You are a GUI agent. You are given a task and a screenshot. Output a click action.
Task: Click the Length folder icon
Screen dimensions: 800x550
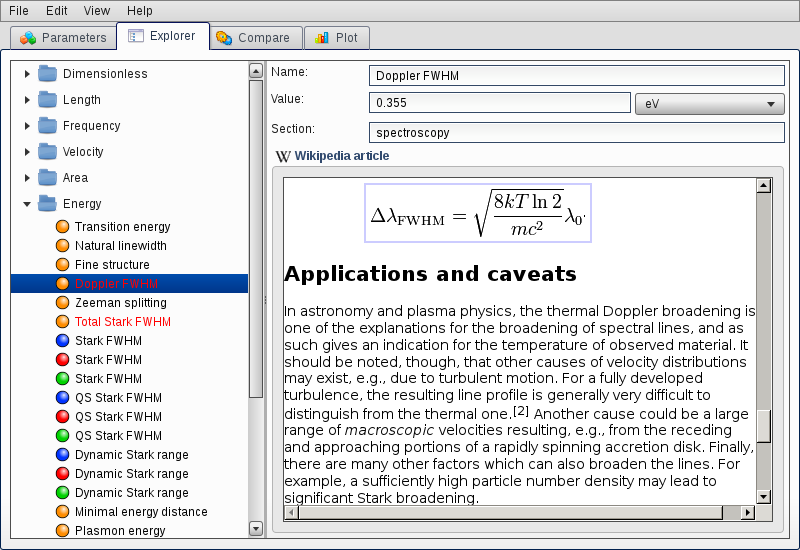tap(47, 99)
